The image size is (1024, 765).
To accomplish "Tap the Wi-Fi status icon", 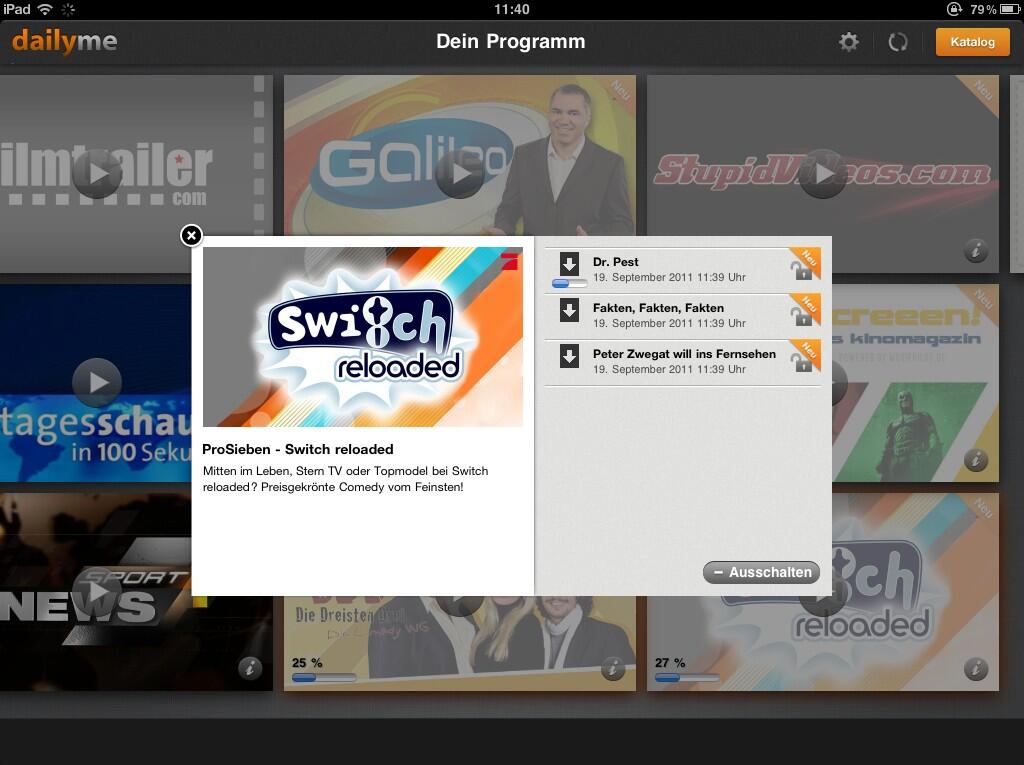I will (45, 9).
